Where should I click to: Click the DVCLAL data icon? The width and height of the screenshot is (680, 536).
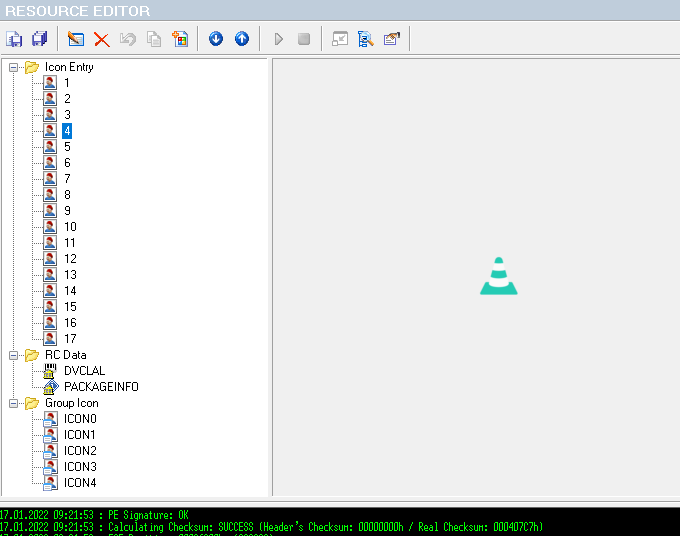tap(50, 371)
